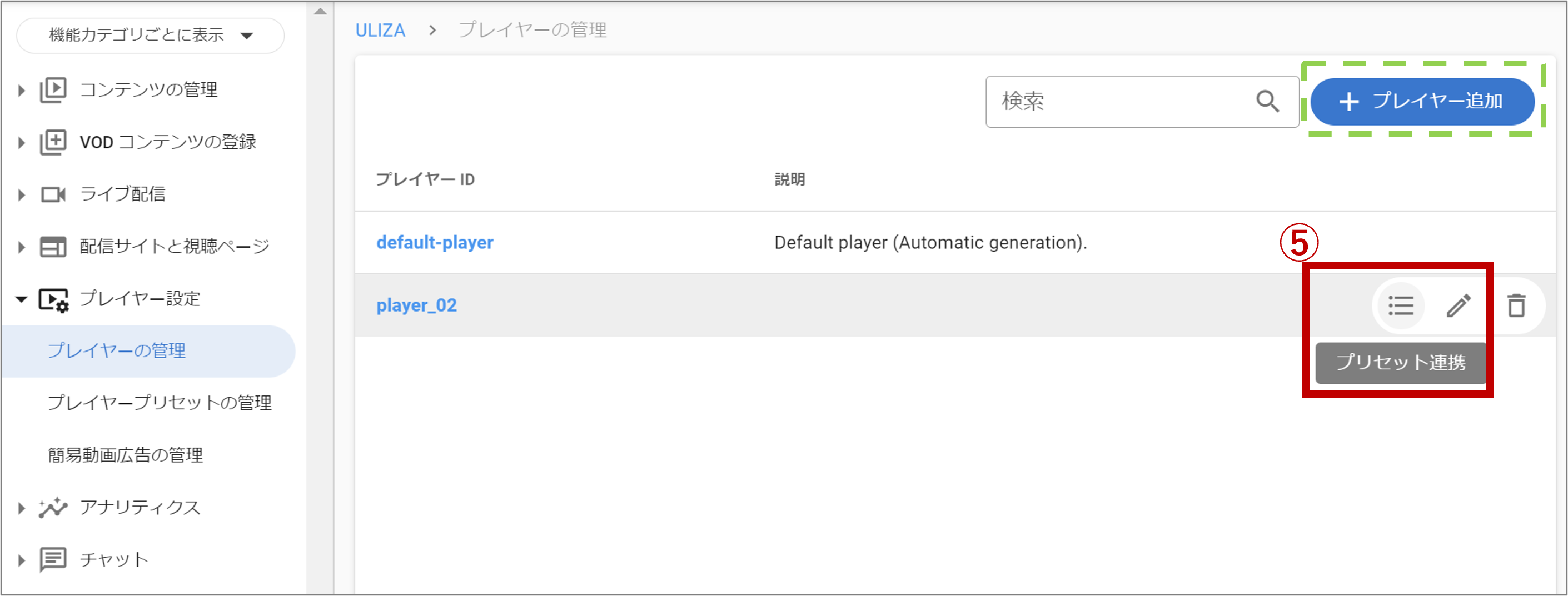The height and width of the screenshot is (596, 1568).
Task: Expand the ライブ配信 section arrow
Action: 21,195
